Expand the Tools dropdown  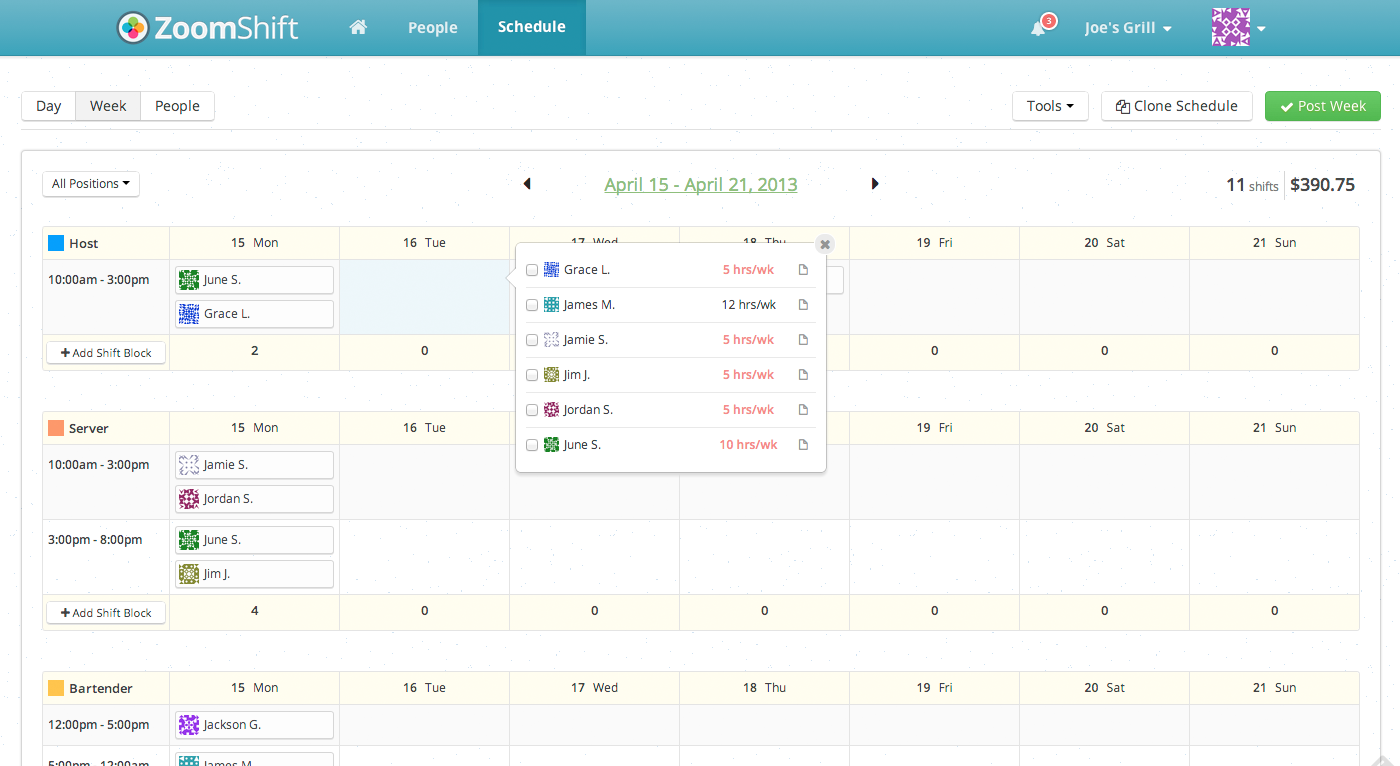coord(1050,106)
